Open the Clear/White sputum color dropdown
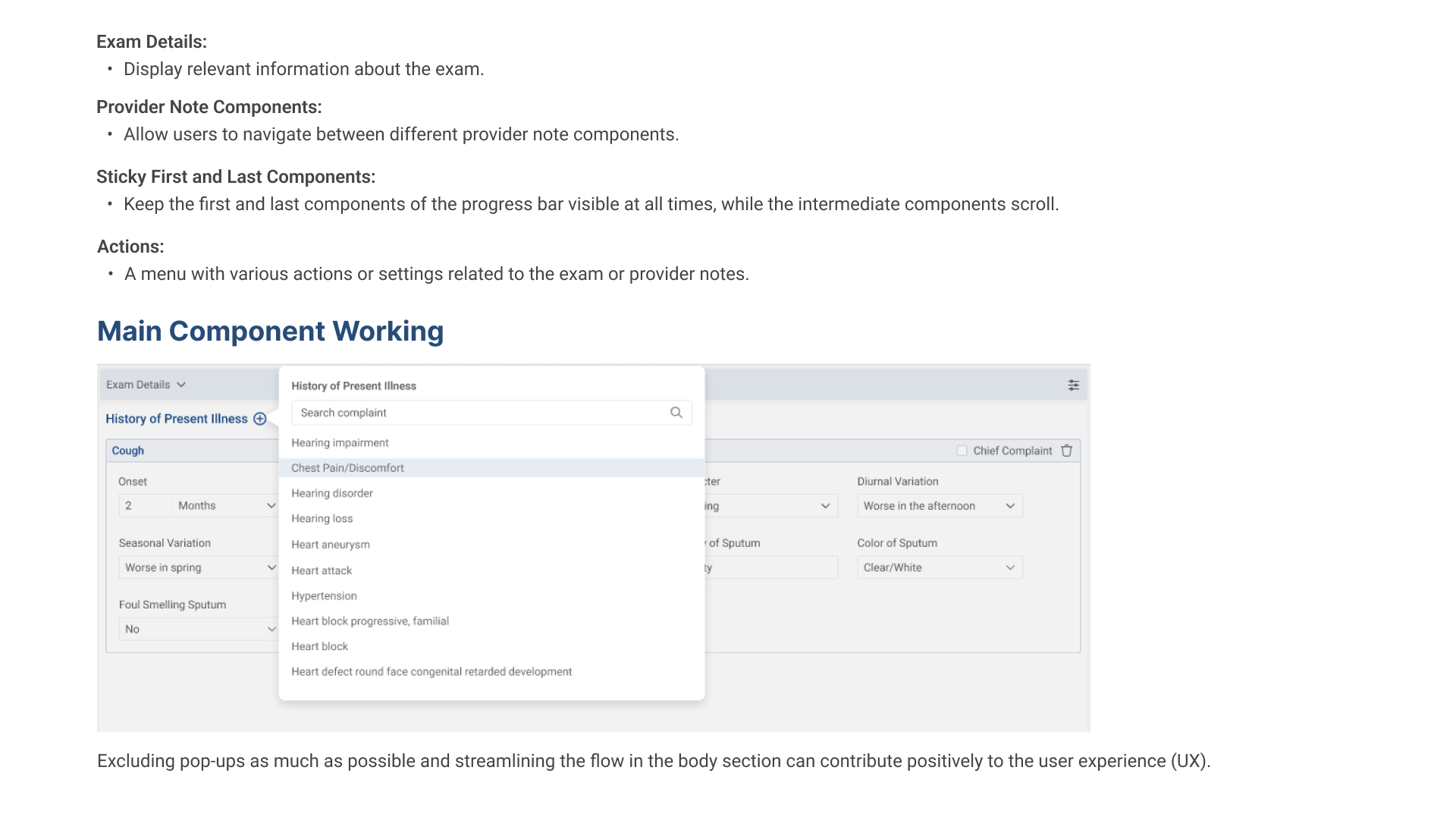The width and height of the screenshot is (1456, 830). click(x=940, y=567)
